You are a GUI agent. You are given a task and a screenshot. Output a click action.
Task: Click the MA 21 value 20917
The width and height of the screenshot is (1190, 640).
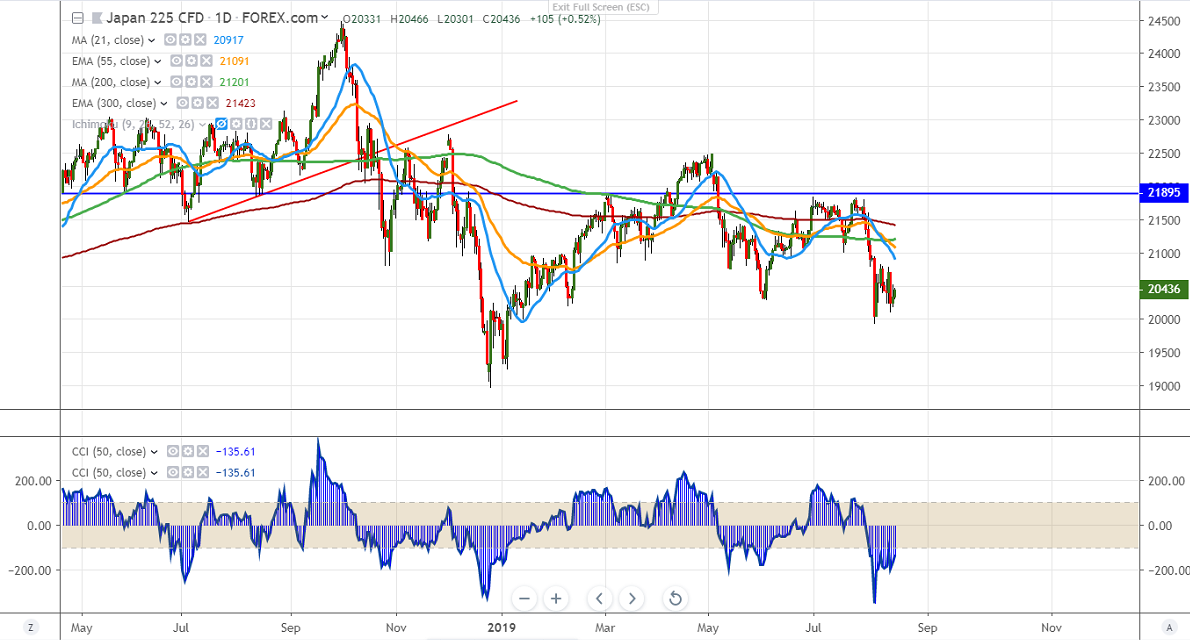point(228,39)
